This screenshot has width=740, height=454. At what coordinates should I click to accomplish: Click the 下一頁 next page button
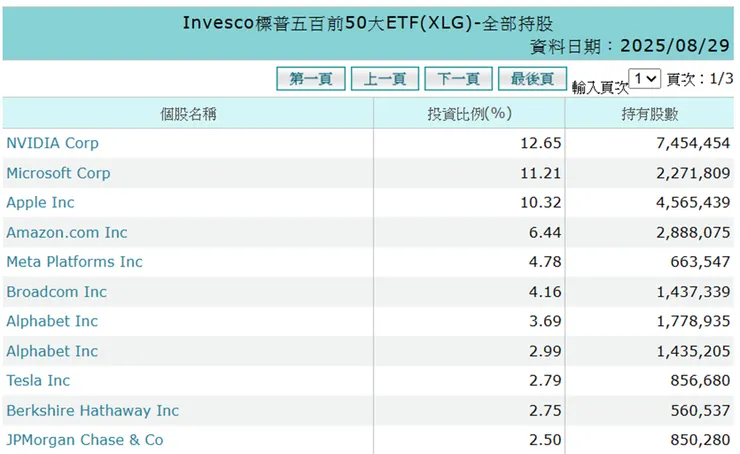click(x=458, y=78)
